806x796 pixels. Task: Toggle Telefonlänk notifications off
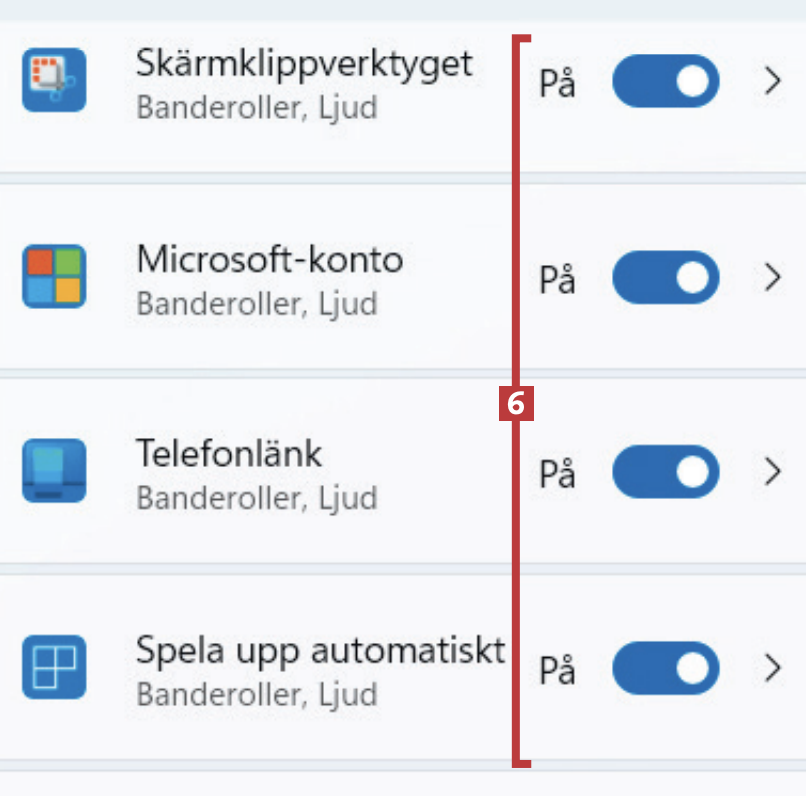pos(665,472)
